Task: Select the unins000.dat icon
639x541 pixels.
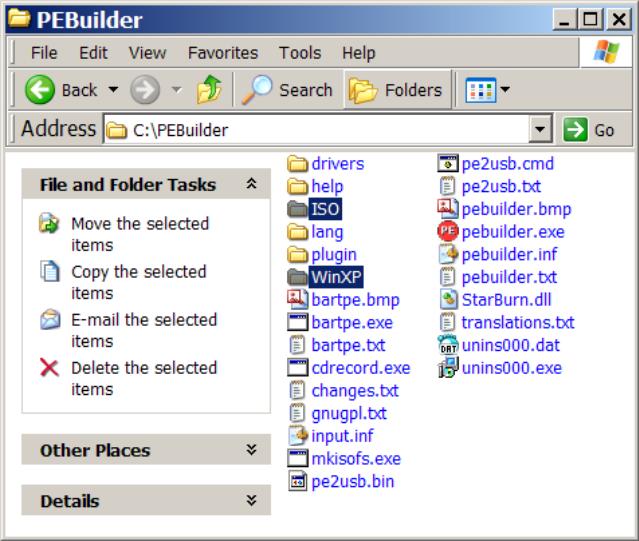Action: click(447, 345)
